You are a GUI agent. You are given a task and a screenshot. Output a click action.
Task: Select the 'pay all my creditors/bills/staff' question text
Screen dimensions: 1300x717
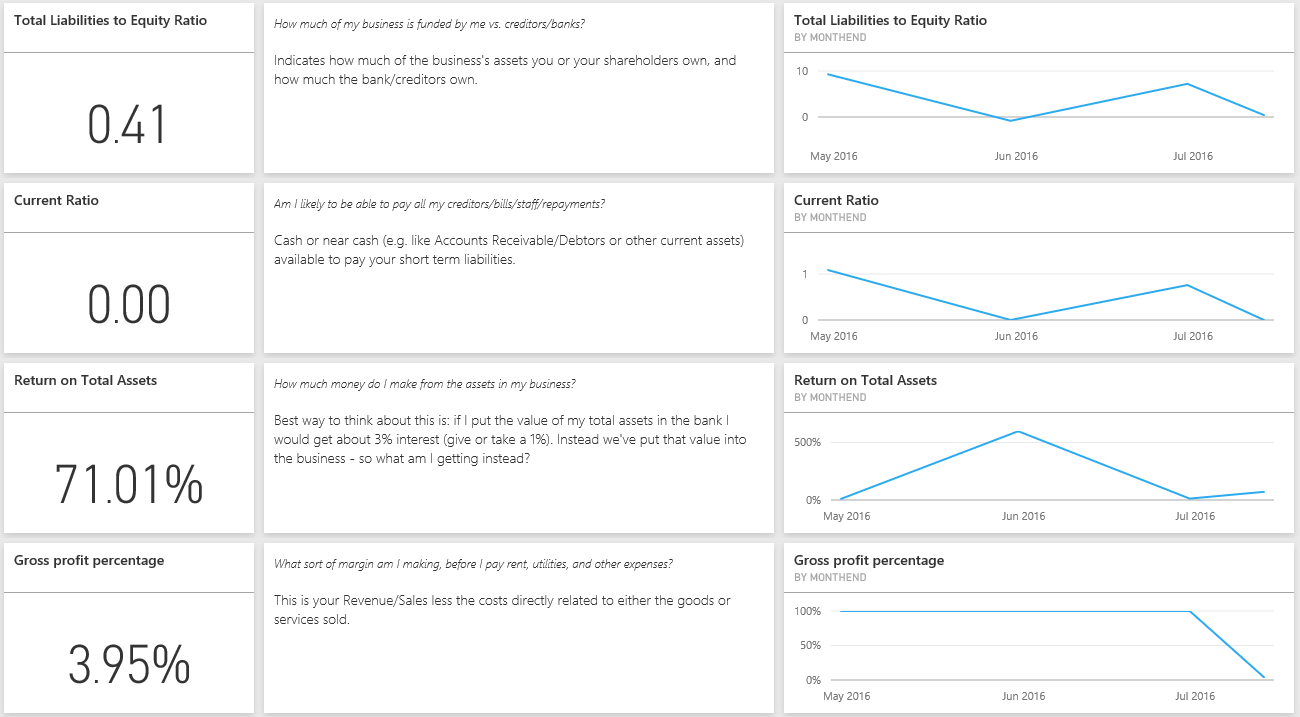click(x=439, y=204)
